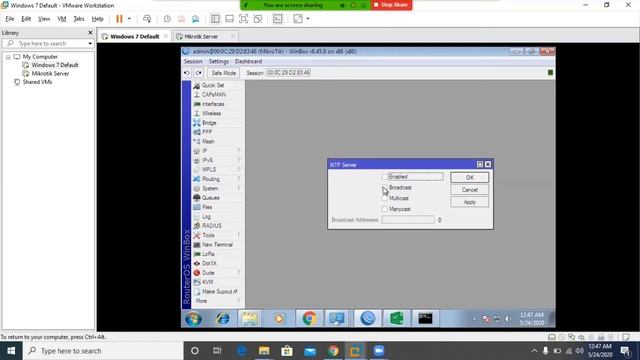The height and width of the screenshot is (360, 640).
Task: Click VMware enter full screen icon
Action: coord(243,19)
